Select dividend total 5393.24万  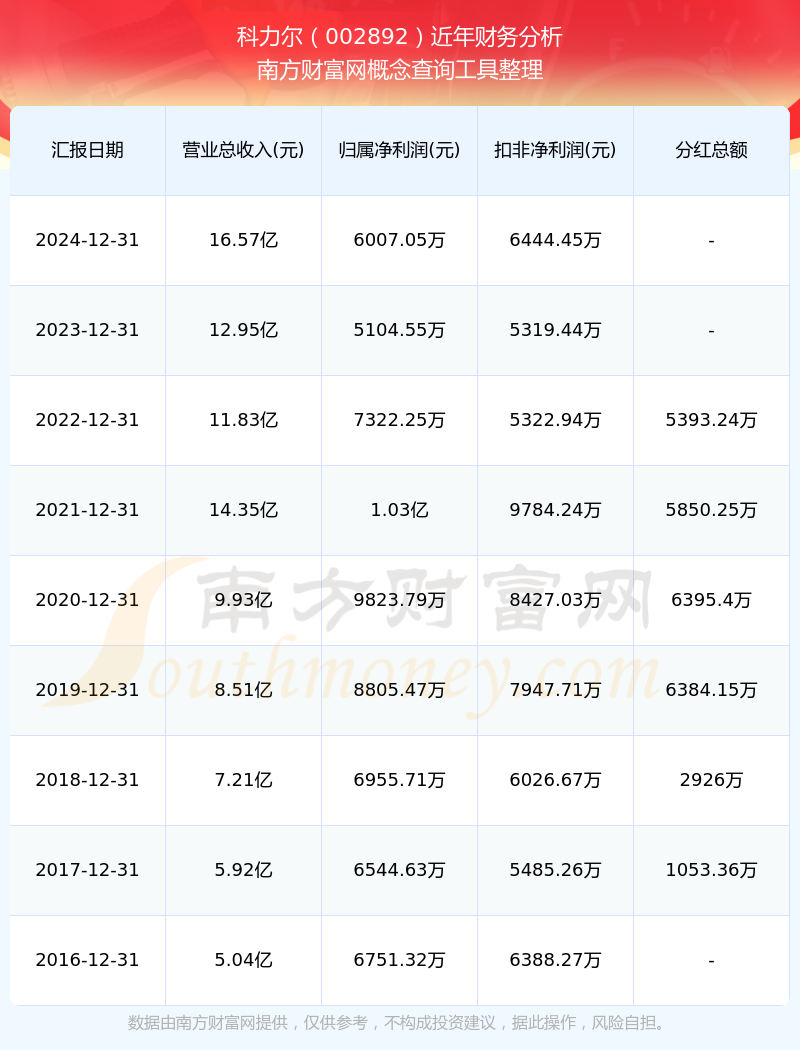tap(711, 420)
